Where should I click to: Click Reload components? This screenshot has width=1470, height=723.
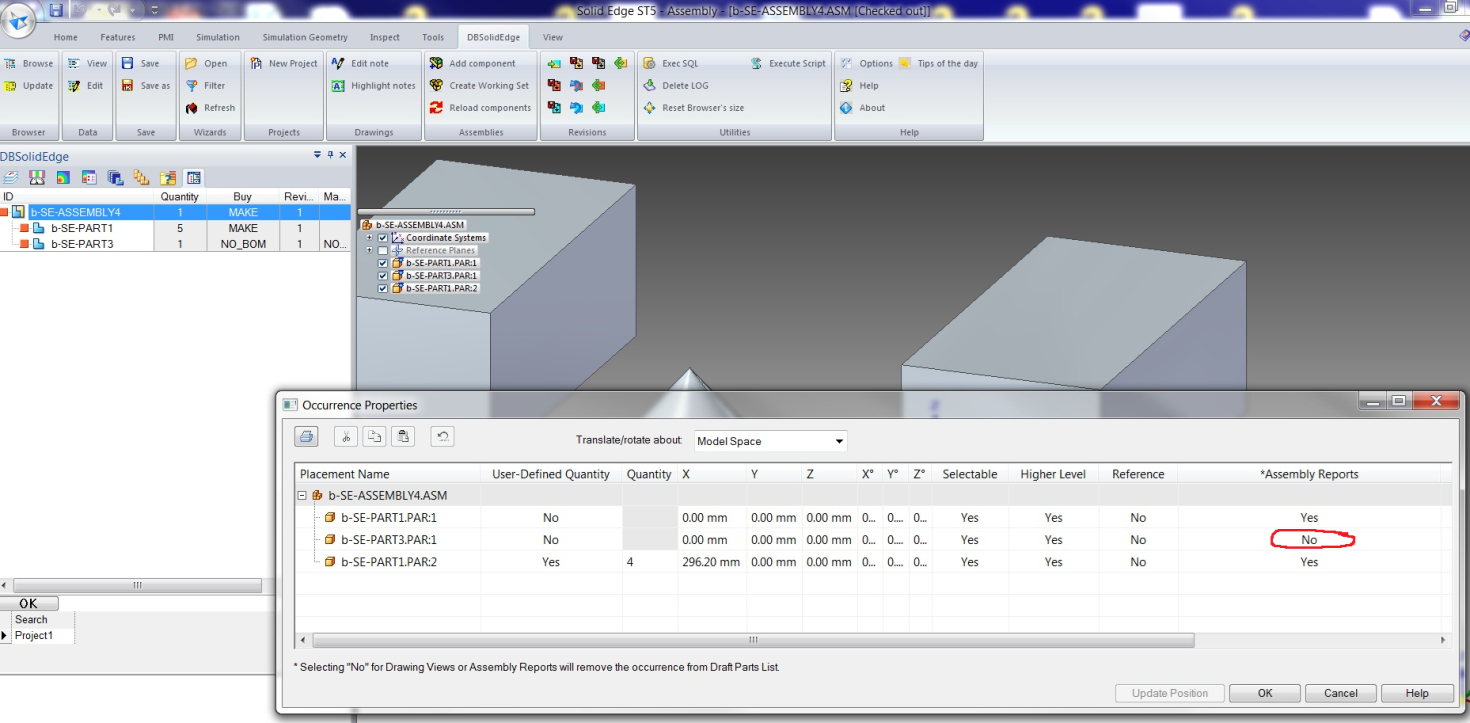(x=481, y=108)
